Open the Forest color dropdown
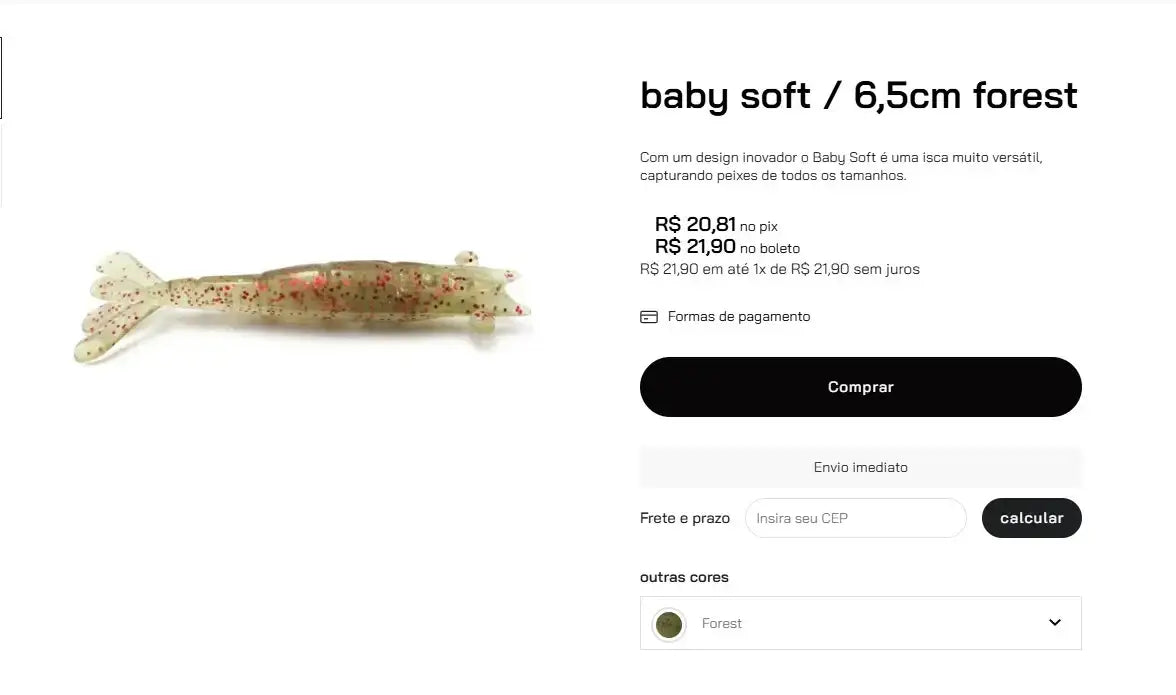The height and width of the screenshot is (695, 1176). pos(860,623)
